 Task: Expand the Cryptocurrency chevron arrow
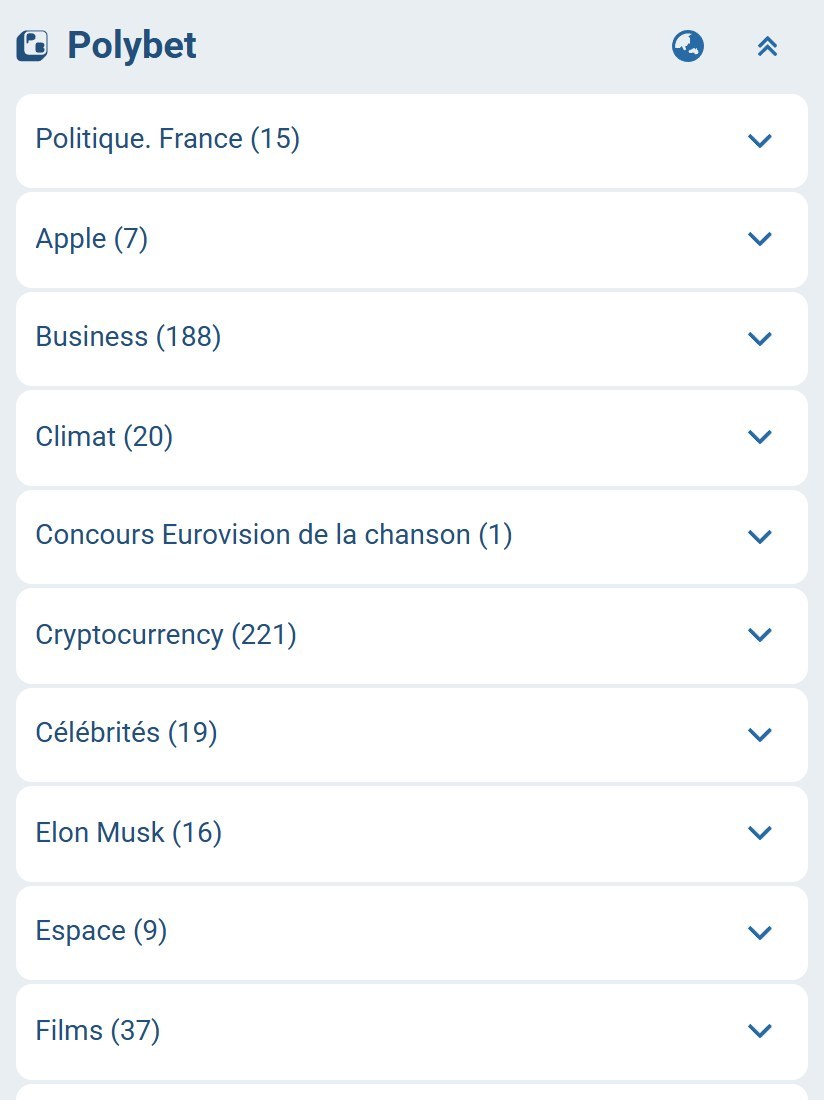tap(759, 635)
